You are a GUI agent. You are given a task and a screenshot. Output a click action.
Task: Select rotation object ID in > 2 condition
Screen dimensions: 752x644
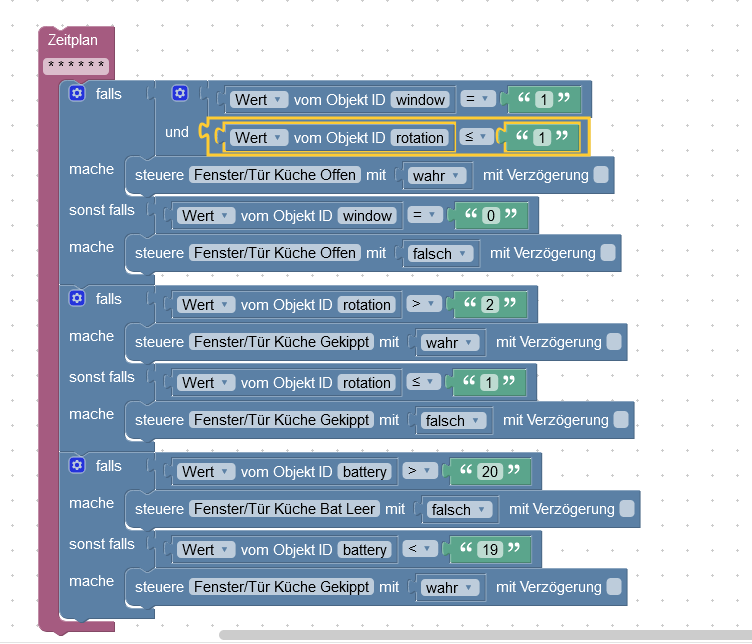366,304
